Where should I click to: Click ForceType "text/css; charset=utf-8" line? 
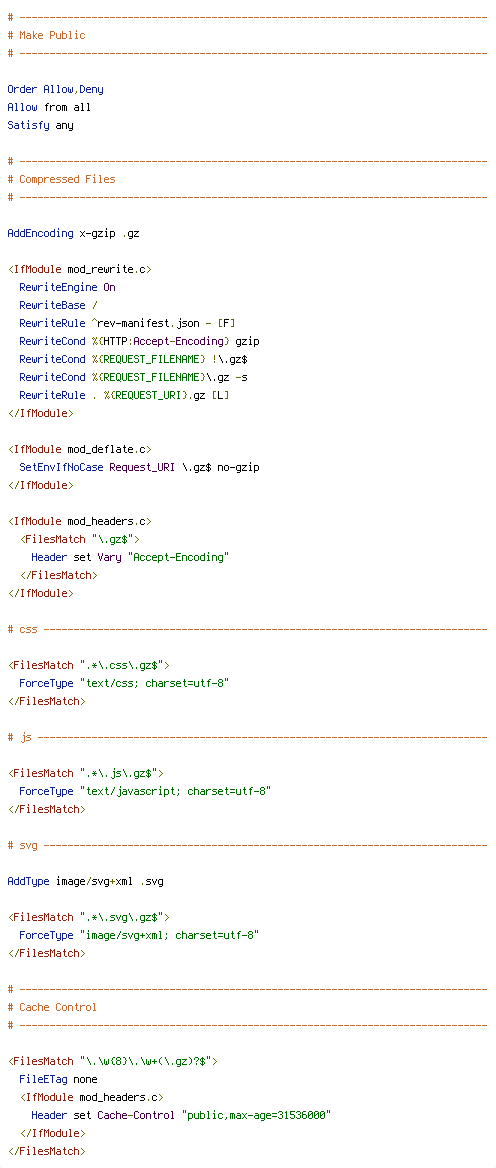(x=124, y=683)
